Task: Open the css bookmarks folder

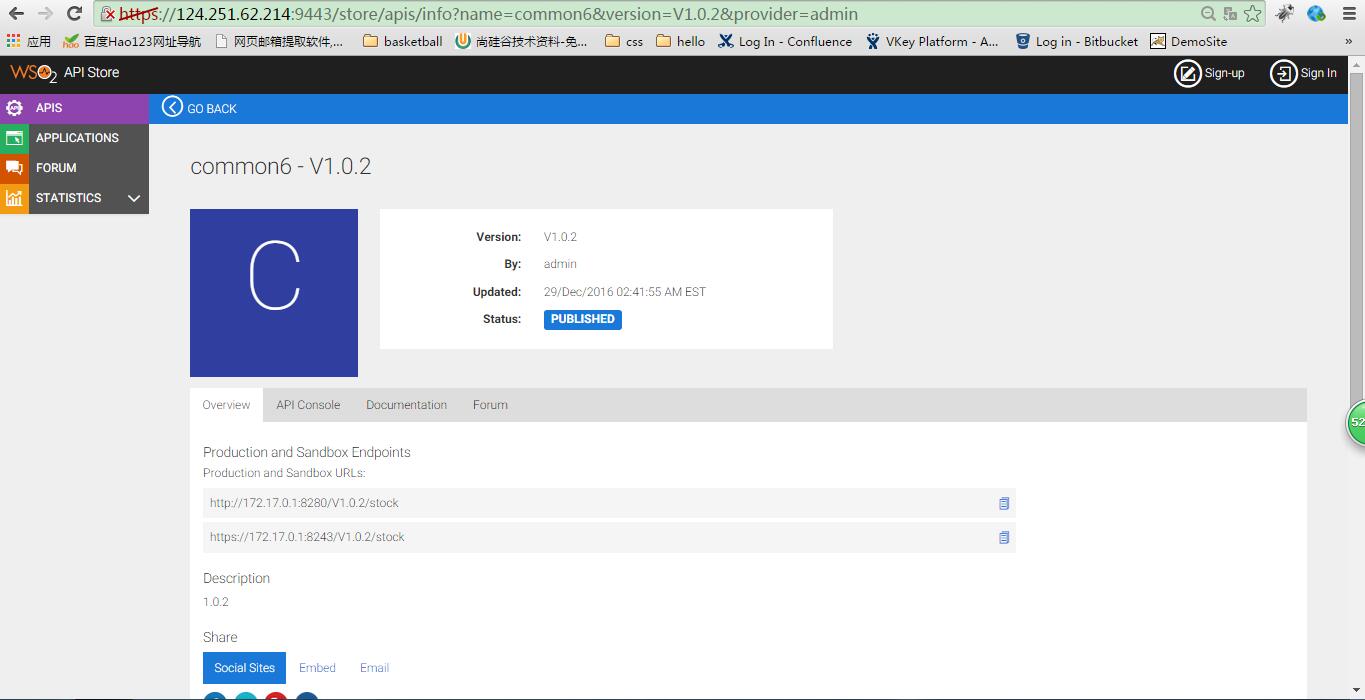Action: click(624, 41)
